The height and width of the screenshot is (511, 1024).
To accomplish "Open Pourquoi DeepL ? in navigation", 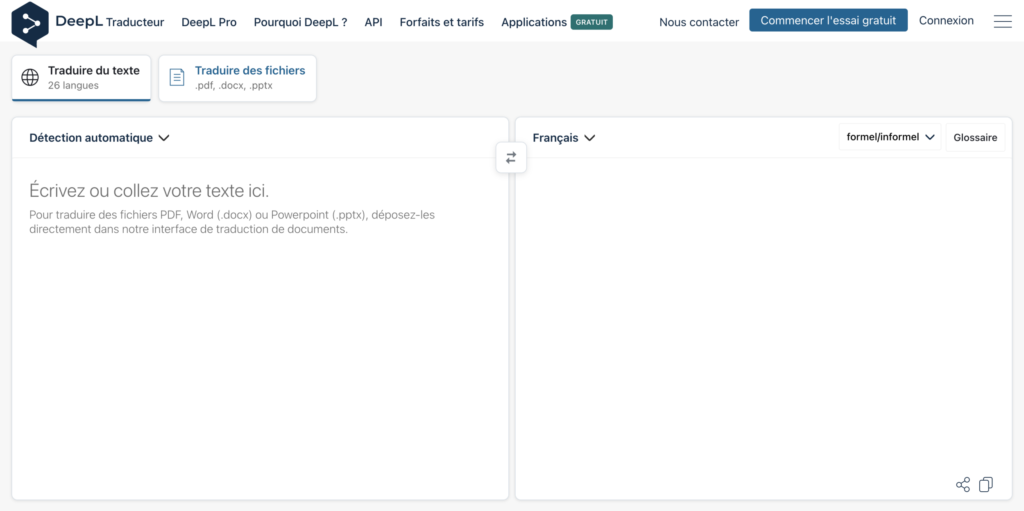I will pyautogui.click(x=300, y=22).
